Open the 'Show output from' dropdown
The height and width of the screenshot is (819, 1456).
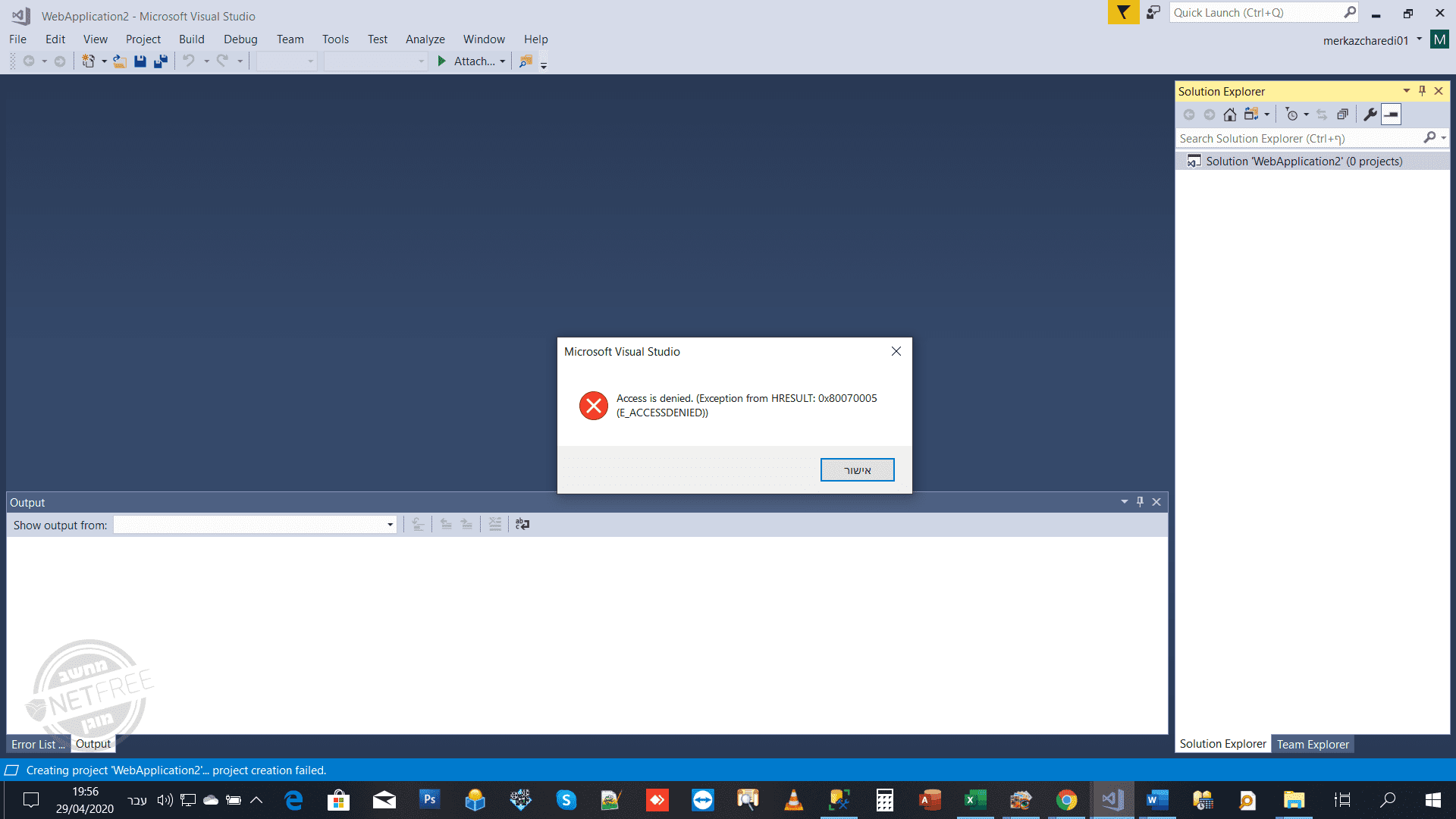(390, 525)
